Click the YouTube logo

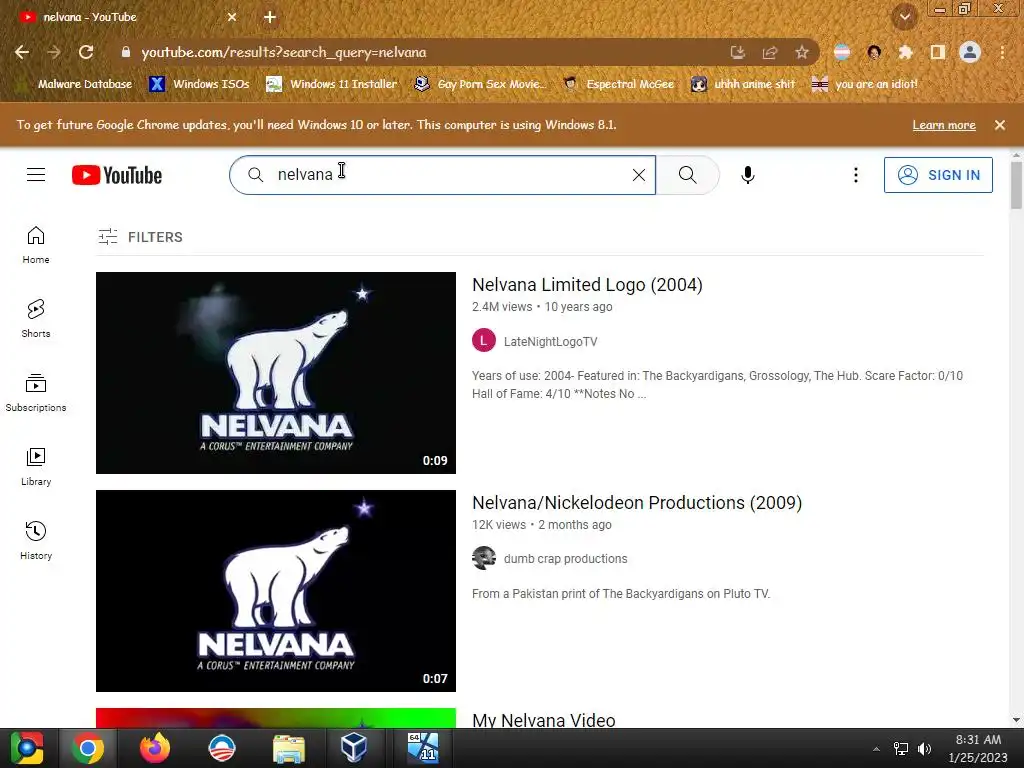coord(117,175)
